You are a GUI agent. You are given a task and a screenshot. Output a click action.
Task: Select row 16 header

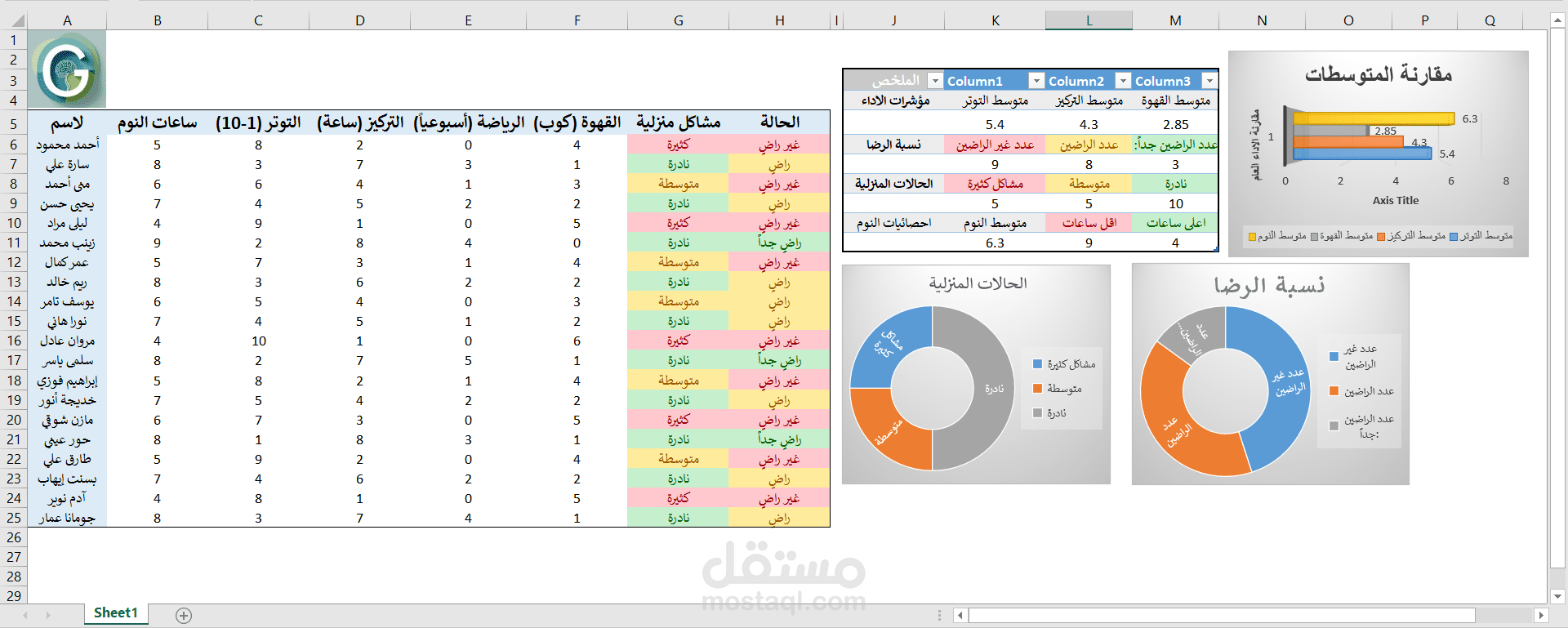tap(14, 341)
